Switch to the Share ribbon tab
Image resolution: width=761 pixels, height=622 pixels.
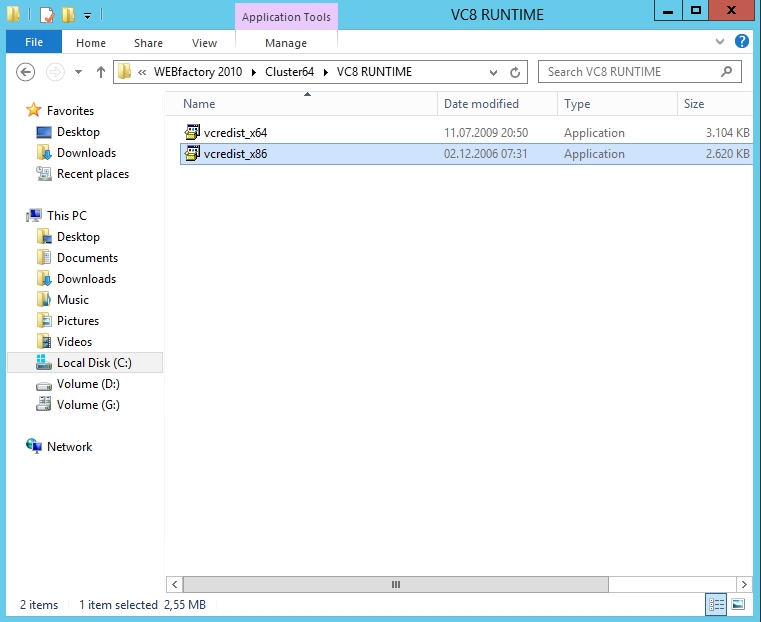tap(148, 43)
